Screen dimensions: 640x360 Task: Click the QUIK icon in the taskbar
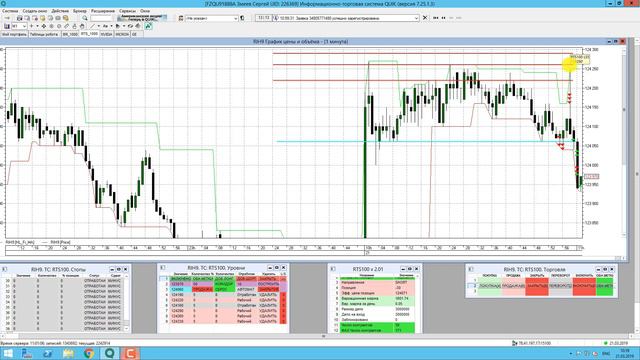[x=109, y=353]
